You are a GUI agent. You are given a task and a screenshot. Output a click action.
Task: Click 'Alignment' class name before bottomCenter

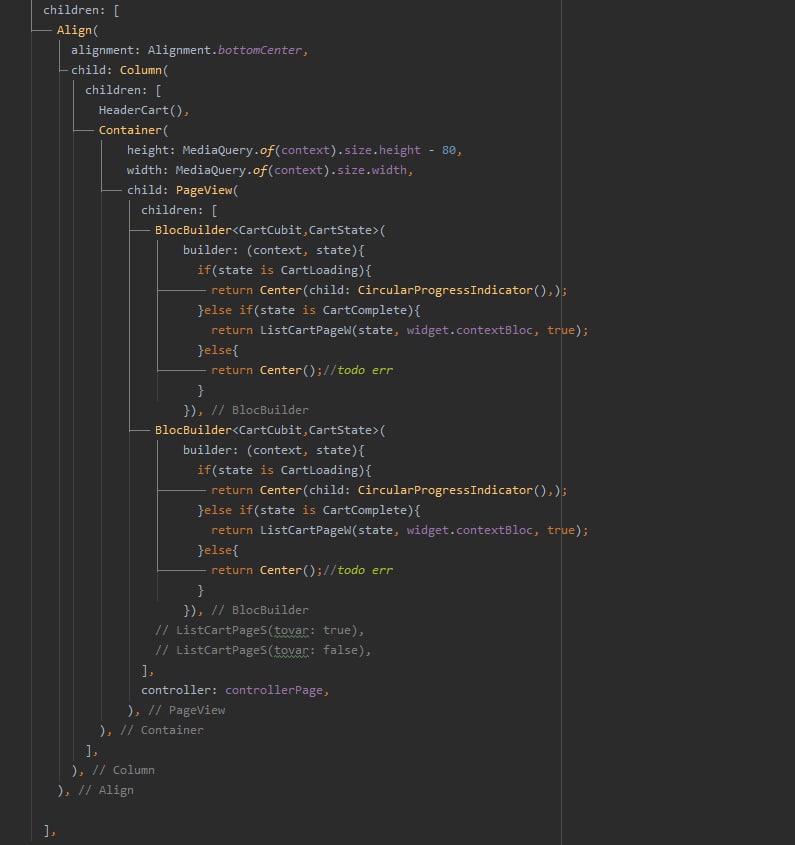coord(179,50)
